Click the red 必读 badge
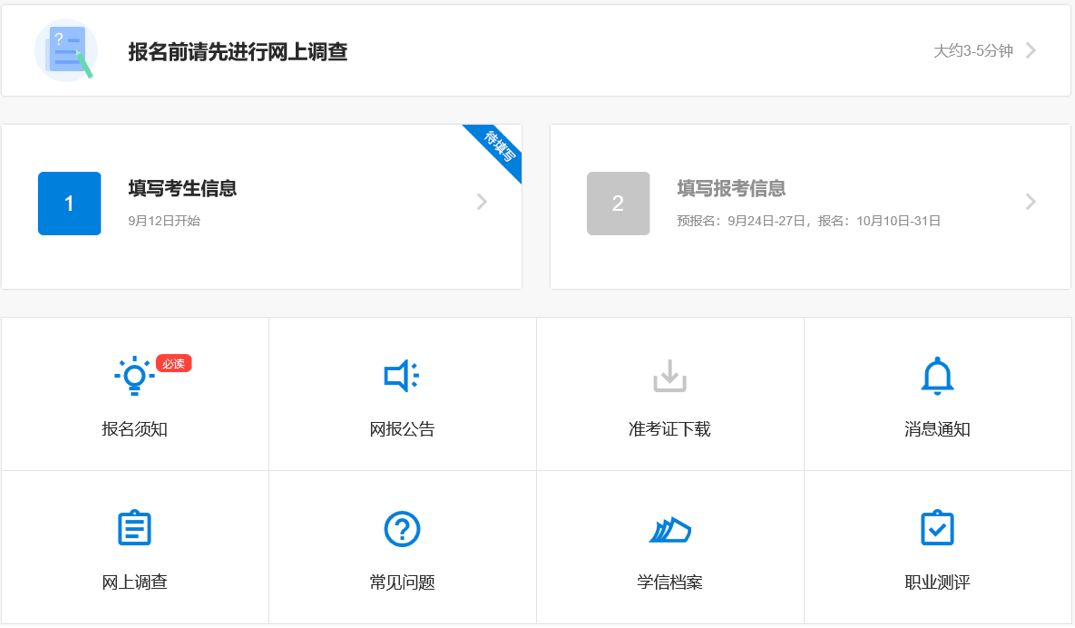The height and width of the screenshot is (628, 1075). 174,363
